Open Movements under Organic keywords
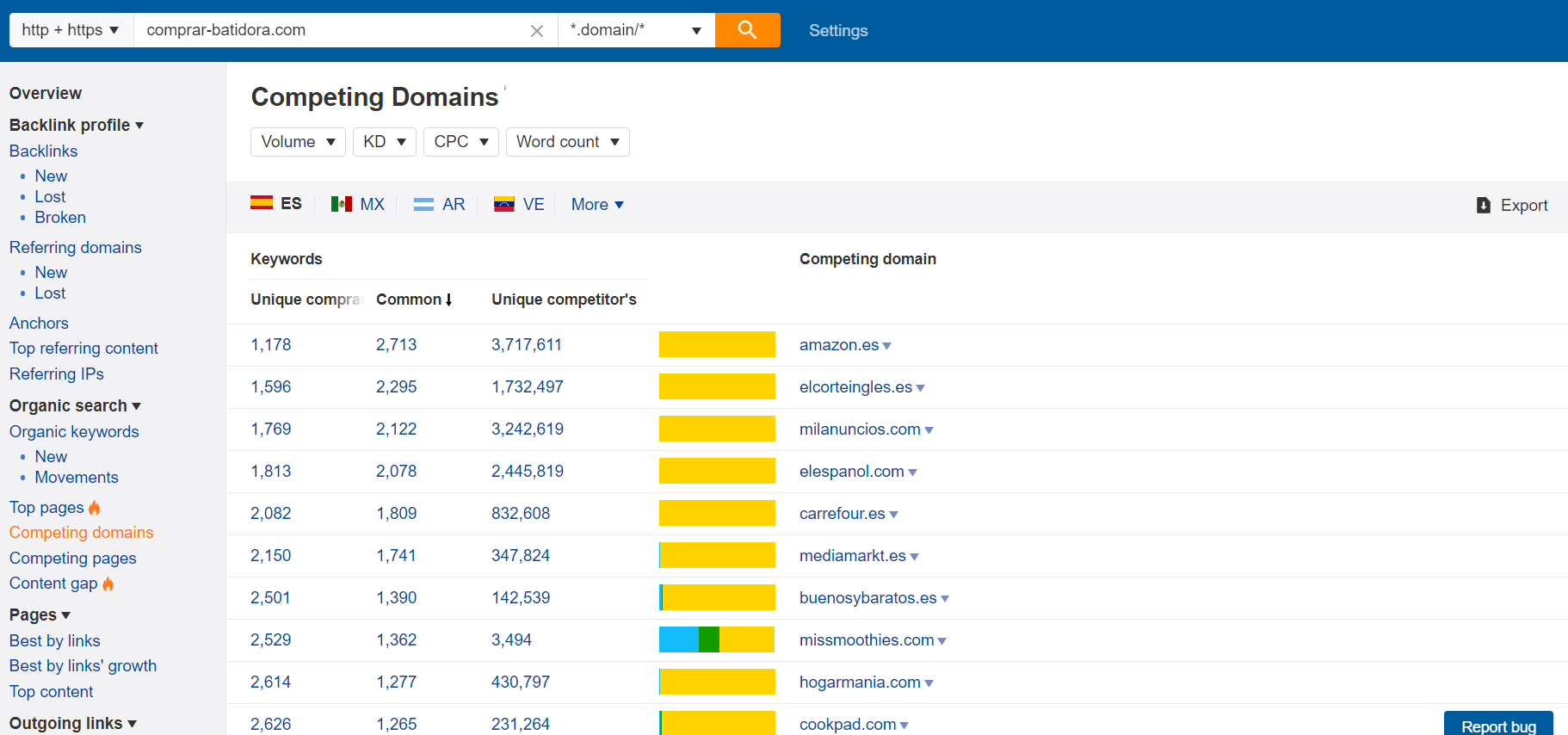Screen dimensions: 1568x735 point(77,478)
